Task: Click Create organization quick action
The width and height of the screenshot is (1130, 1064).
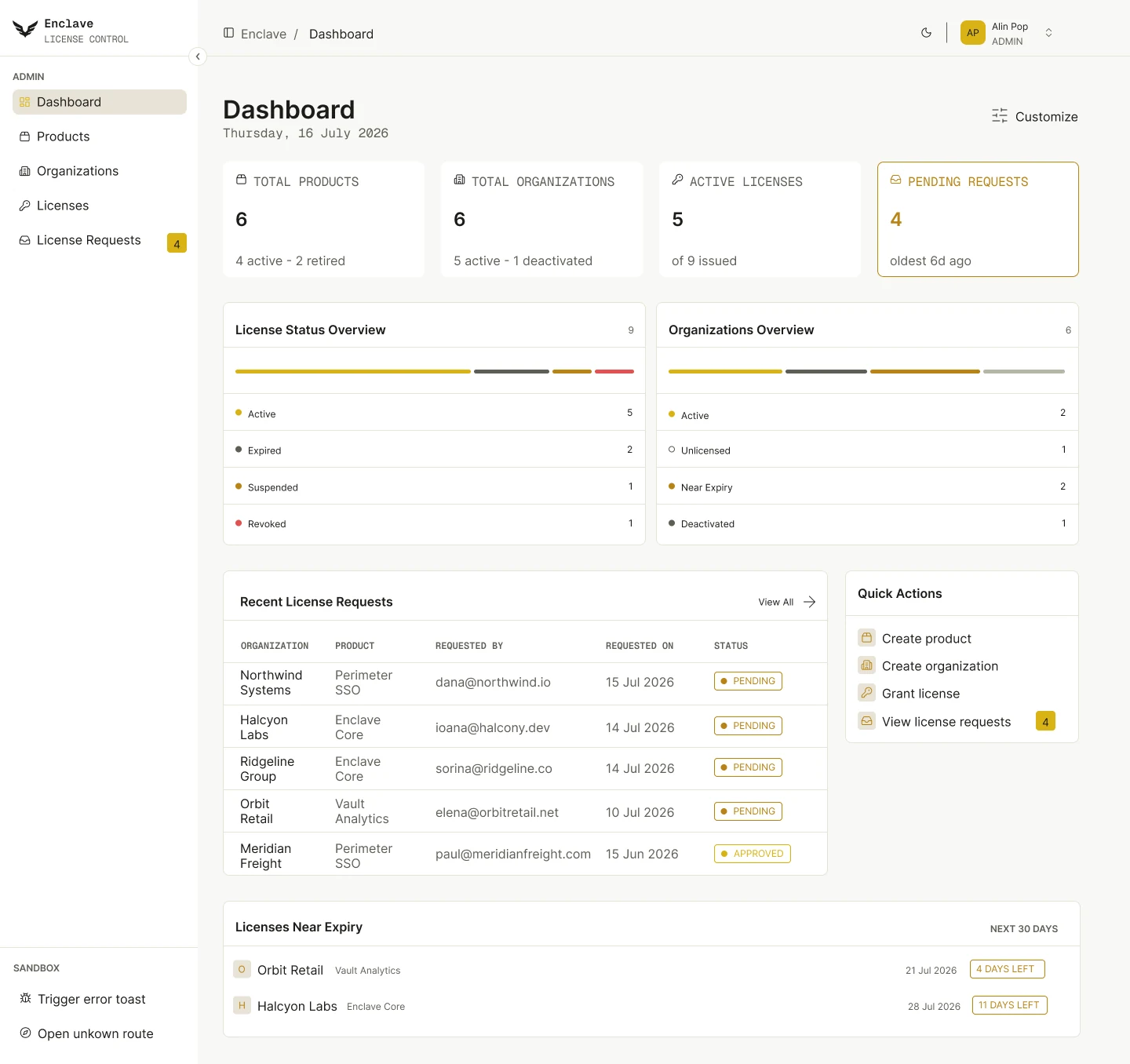Action: 939,666
